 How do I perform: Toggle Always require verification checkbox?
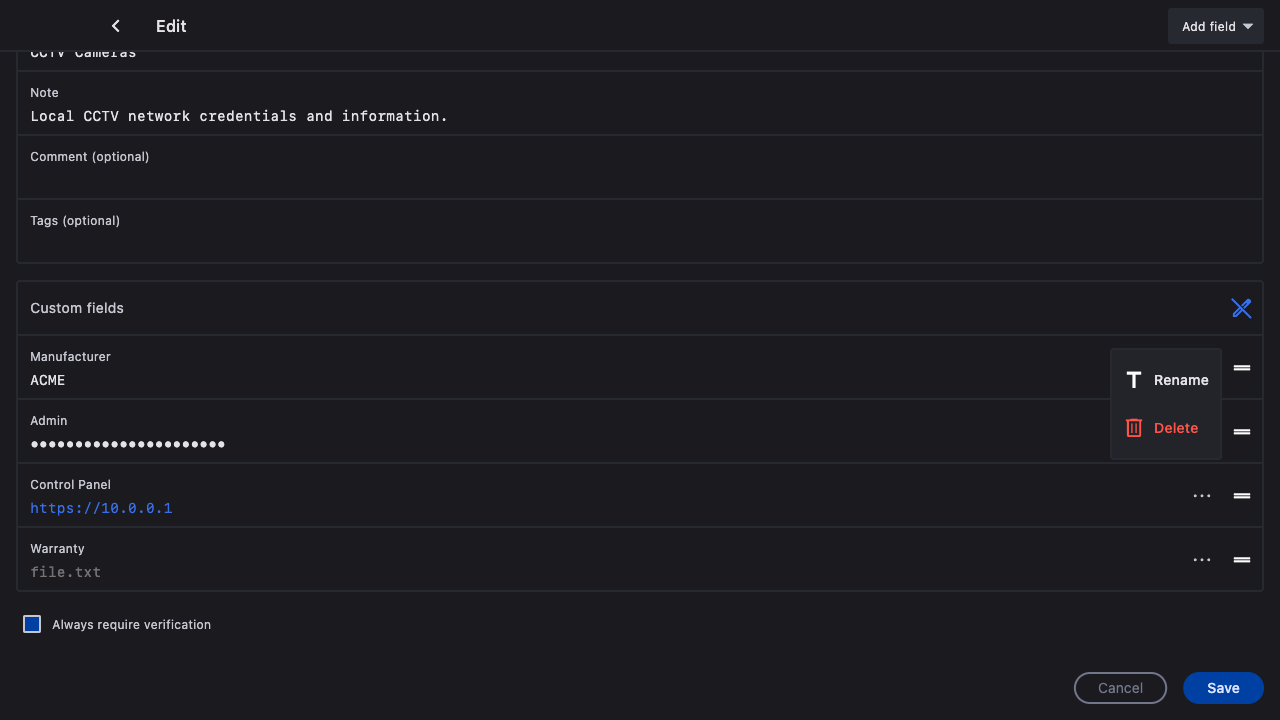coord(32,624)
